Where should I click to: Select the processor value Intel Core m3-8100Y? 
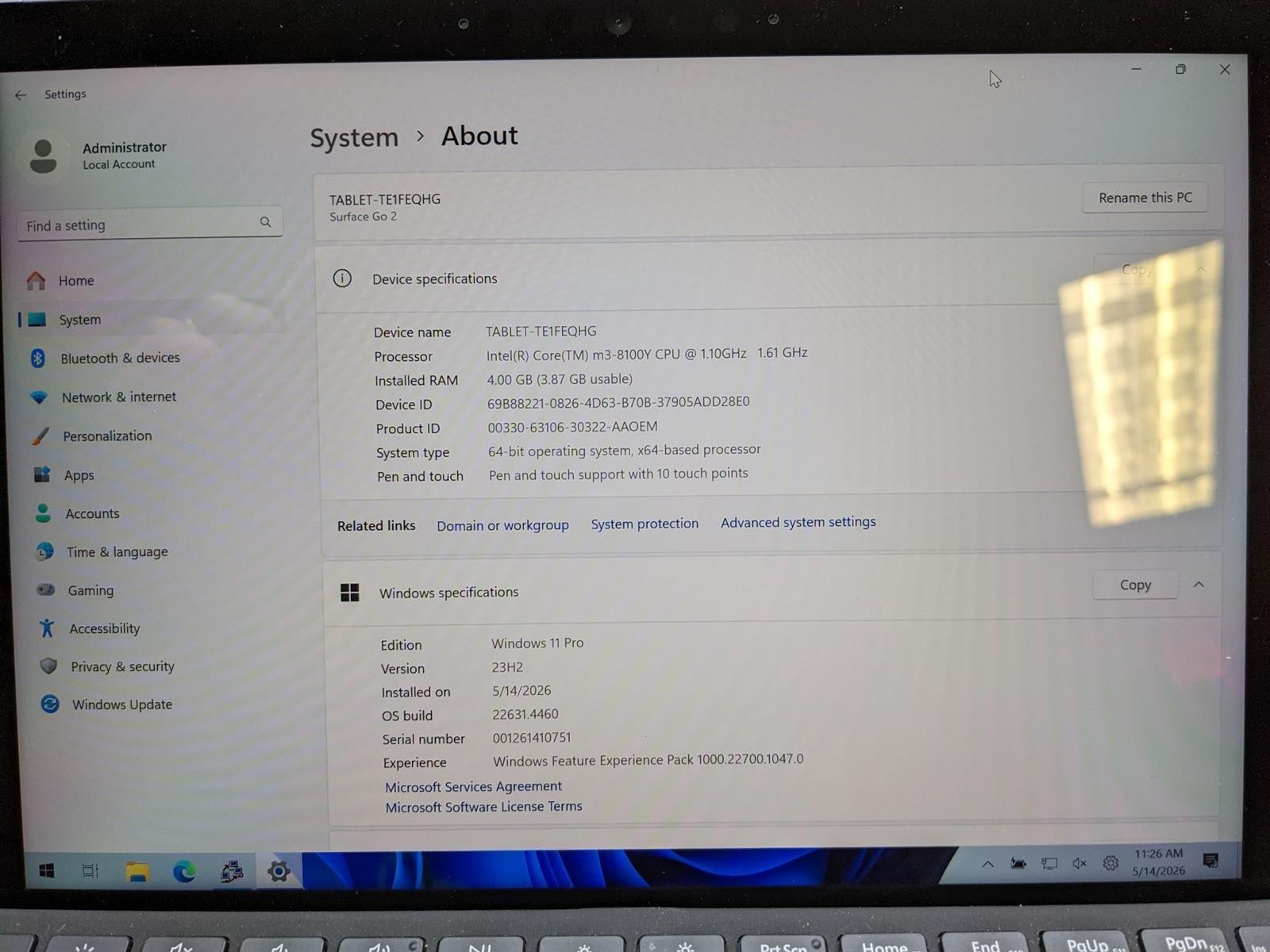pos(647,354)
